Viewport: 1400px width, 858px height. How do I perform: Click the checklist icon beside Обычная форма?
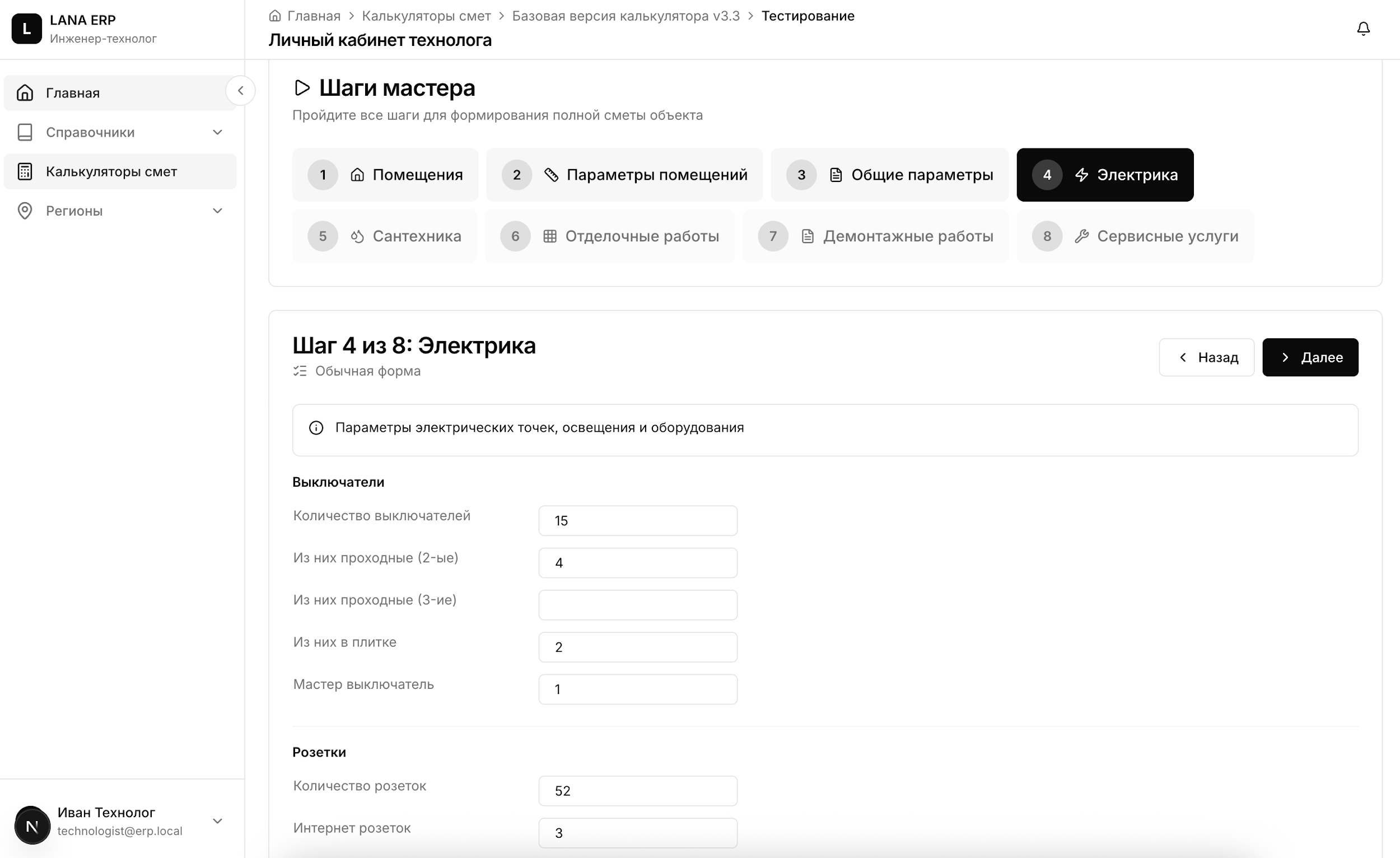tap(300, 371)
